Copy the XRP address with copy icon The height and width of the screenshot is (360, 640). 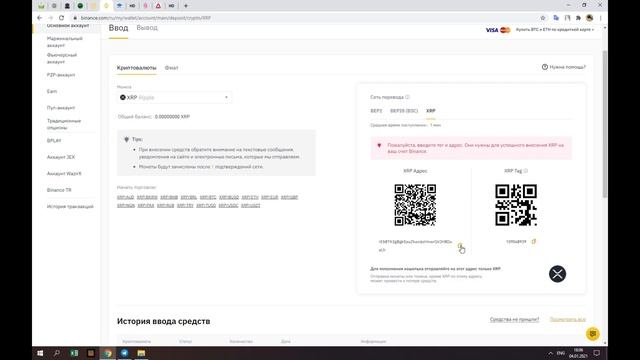(460, 246)
